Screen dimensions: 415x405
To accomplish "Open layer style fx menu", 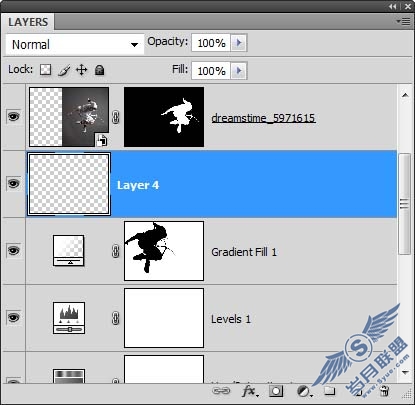I will pyautogui.click(x=250, y=391).
